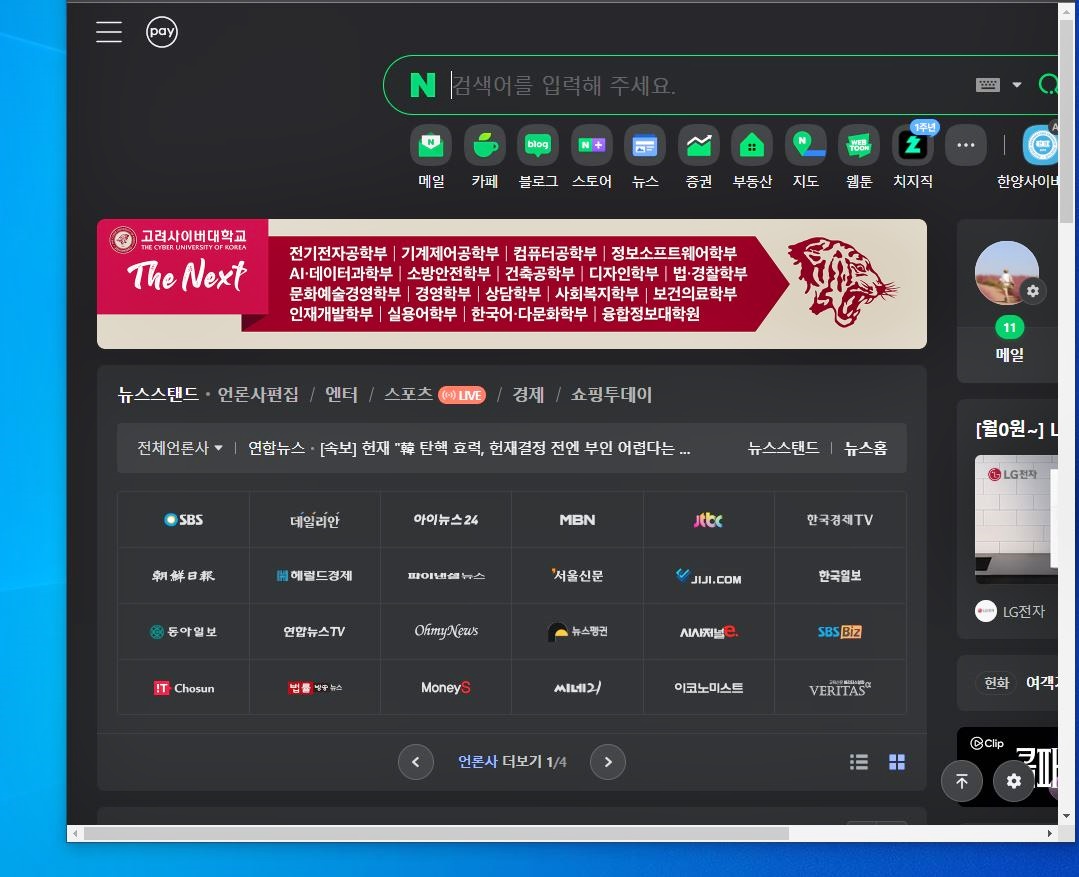
Task: Open the 파이낸셜뉴스 press logo
Action: (446, 575)
